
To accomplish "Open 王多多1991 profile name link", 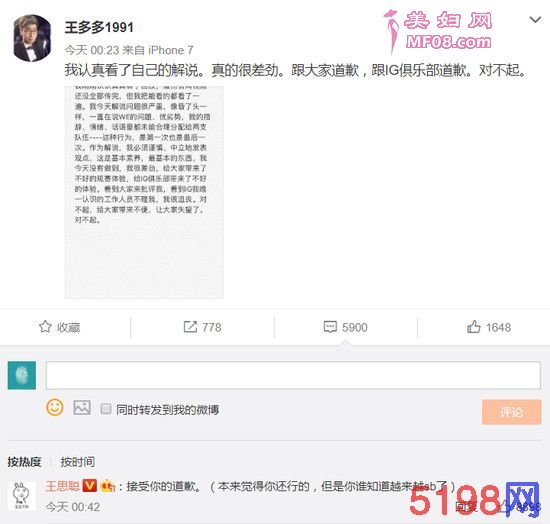I will pyautogui.click(x=99, y=27).
